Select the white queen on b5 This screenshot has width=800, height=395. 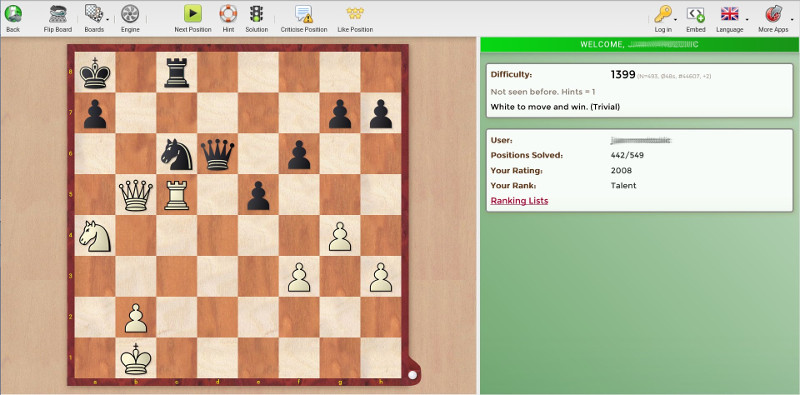click(x=136, y=195)
